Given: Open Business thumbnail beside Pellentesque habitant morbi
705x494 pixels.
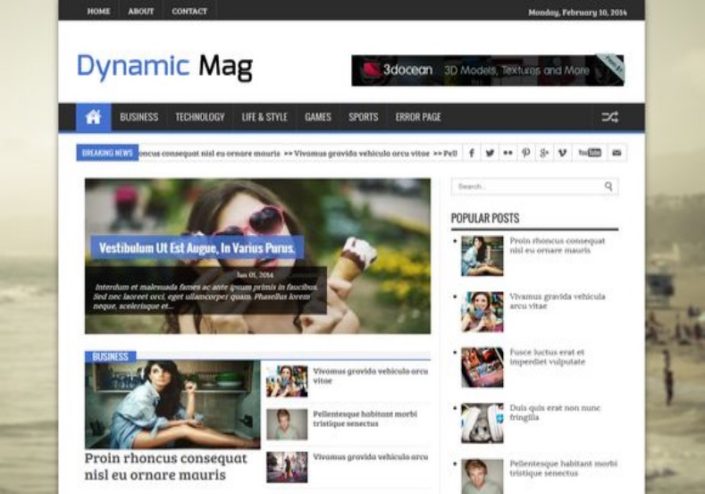Looking at the screenshot, I should [x=287, y=424].
